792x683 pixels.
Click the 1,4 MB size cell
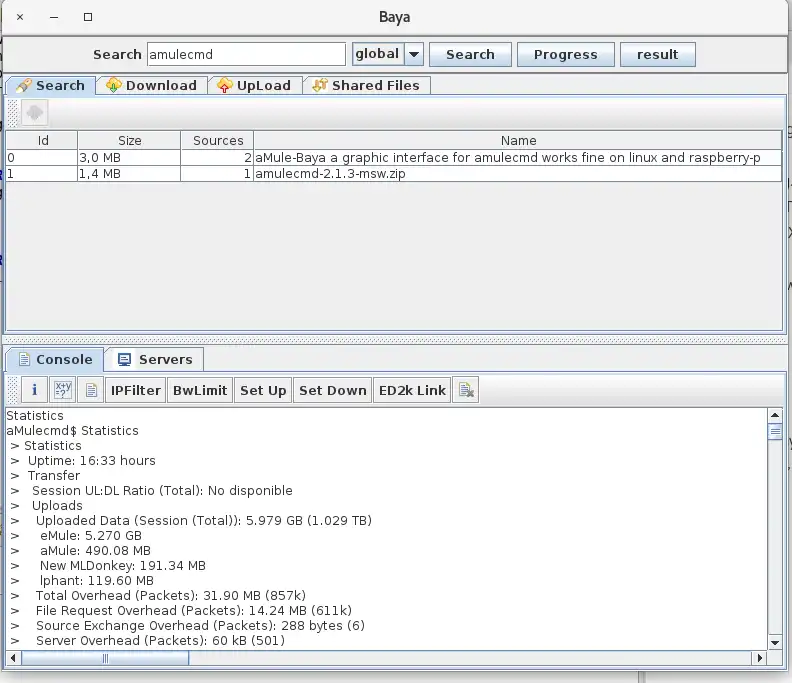click(129, 174)
